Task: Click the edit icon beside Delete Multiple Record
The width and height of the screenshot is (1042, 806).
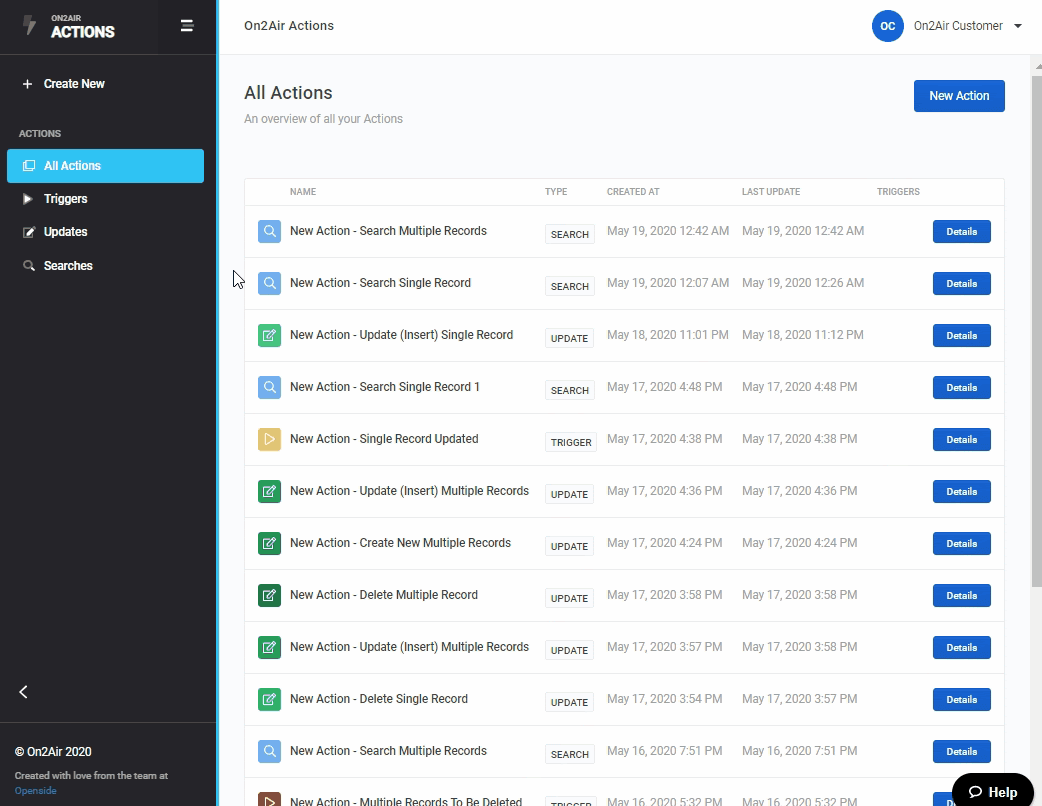Action: (269, 595)
